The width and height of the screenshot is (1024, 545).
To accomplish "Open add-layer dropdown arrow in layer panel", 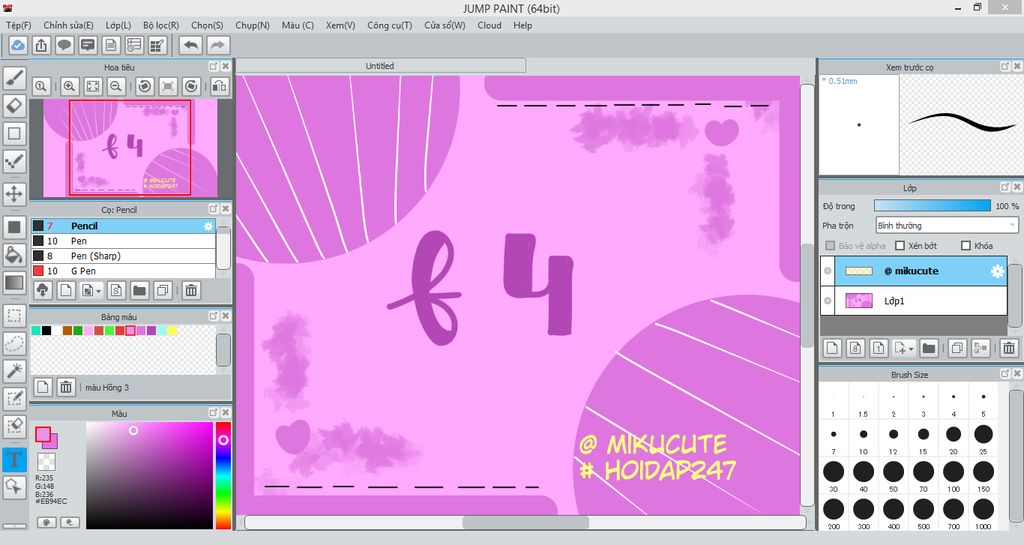I will 912,348.
